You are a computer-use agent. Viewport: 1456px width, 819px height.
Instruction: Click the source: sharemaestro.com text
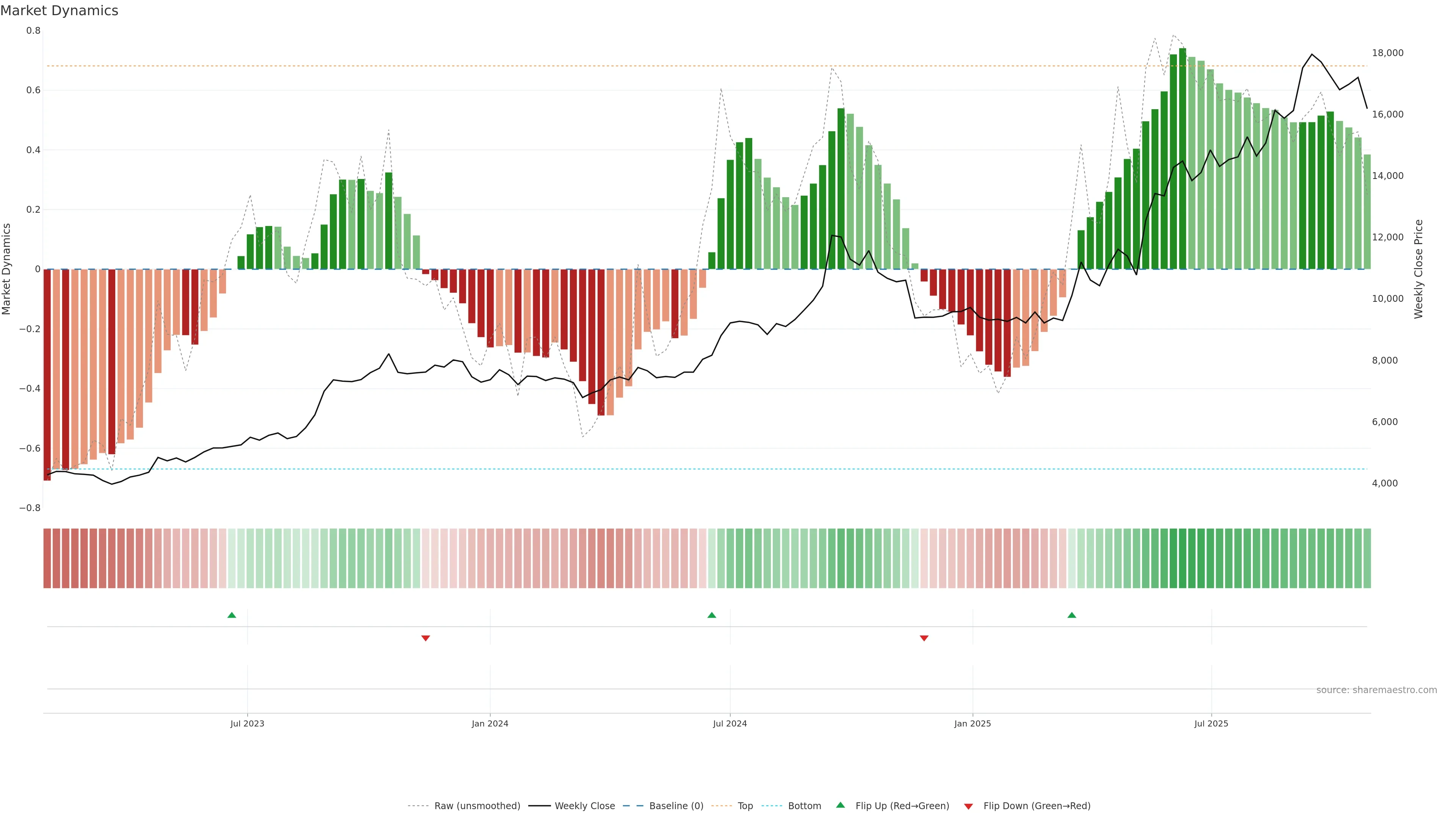point(1376,690)
